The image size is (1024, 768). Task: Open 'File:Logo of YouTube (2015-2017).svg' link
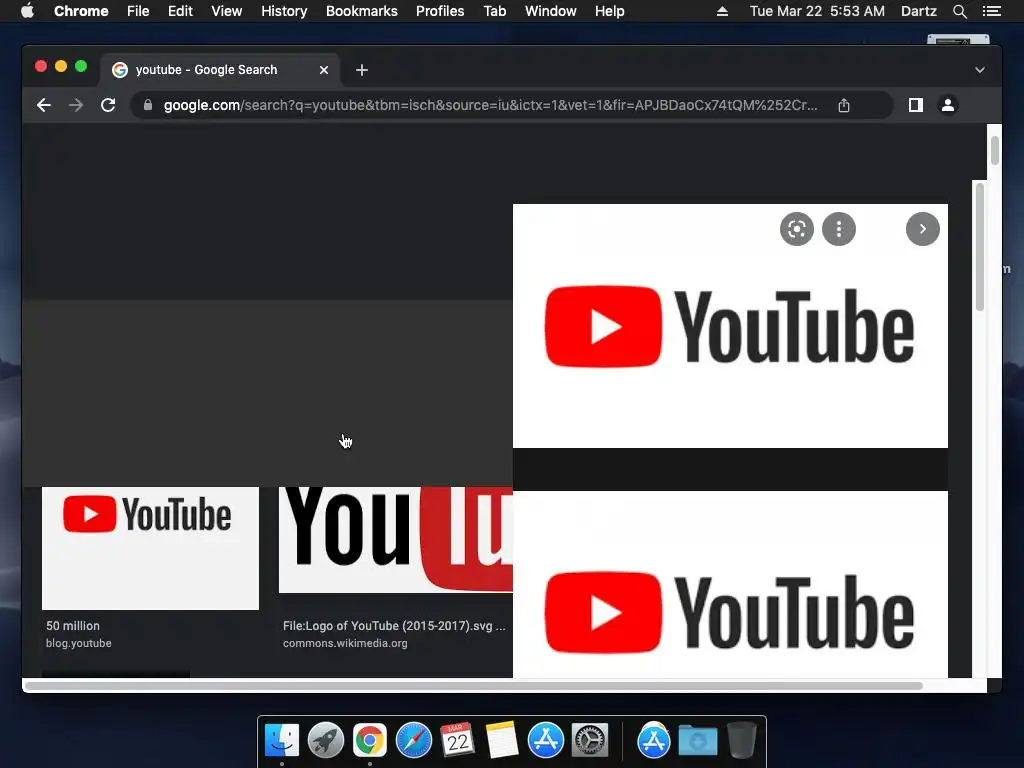(x=394, y=626)
